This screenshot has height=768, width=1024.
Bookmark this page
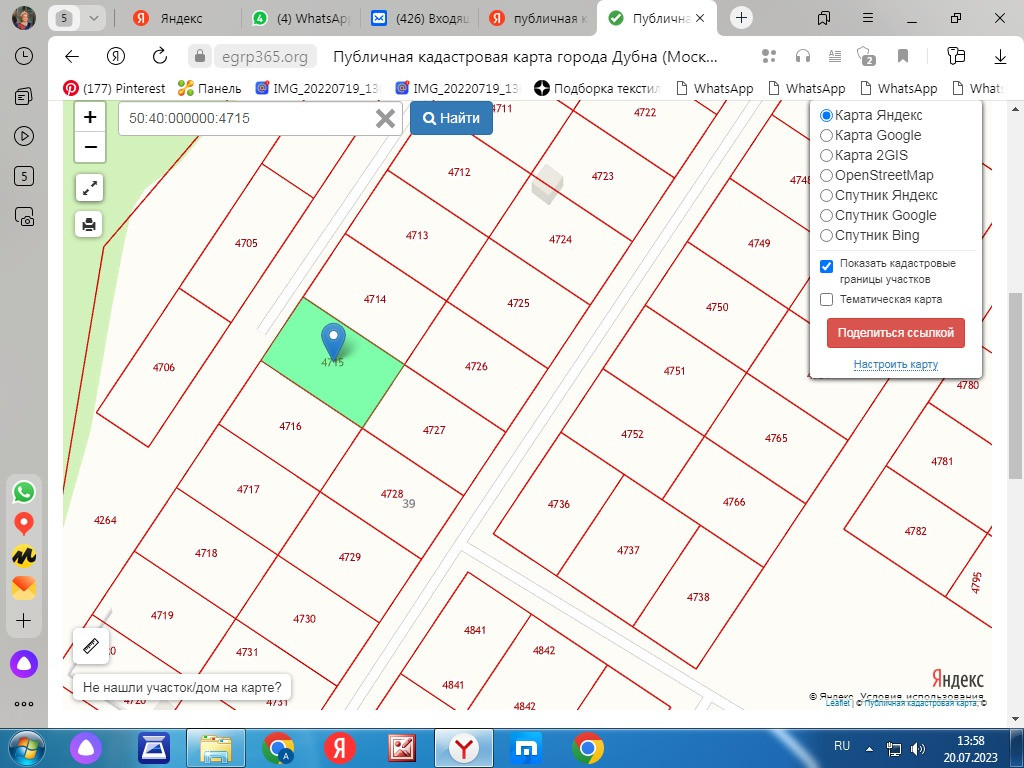pyautogui.click(x=903, y=57)
